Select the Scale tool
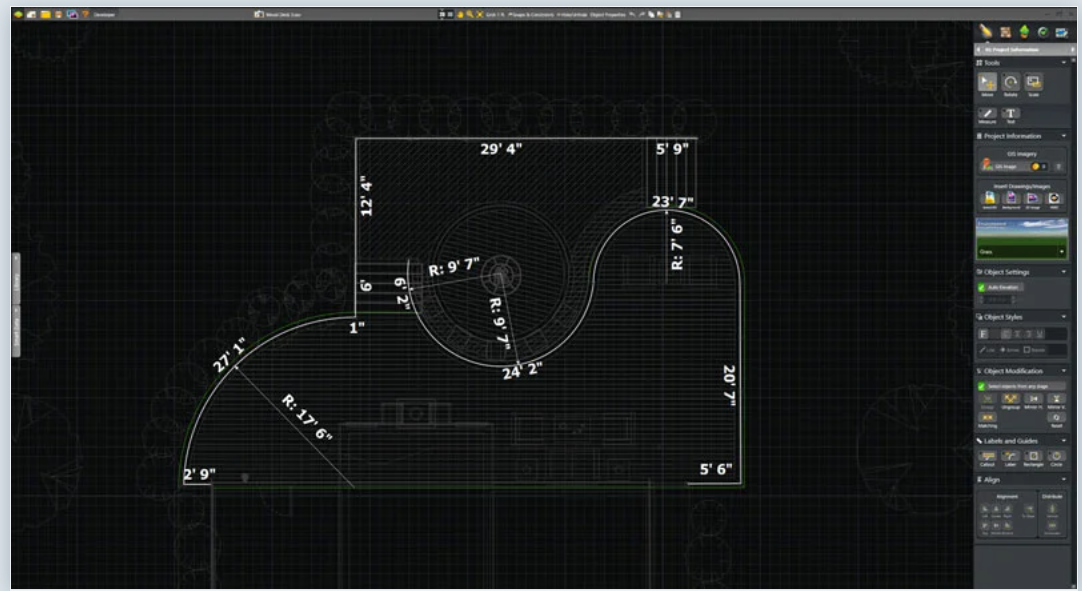The height and width of the screenshot is (591, 1082). pyautogui.click(x=1033, y=83)
